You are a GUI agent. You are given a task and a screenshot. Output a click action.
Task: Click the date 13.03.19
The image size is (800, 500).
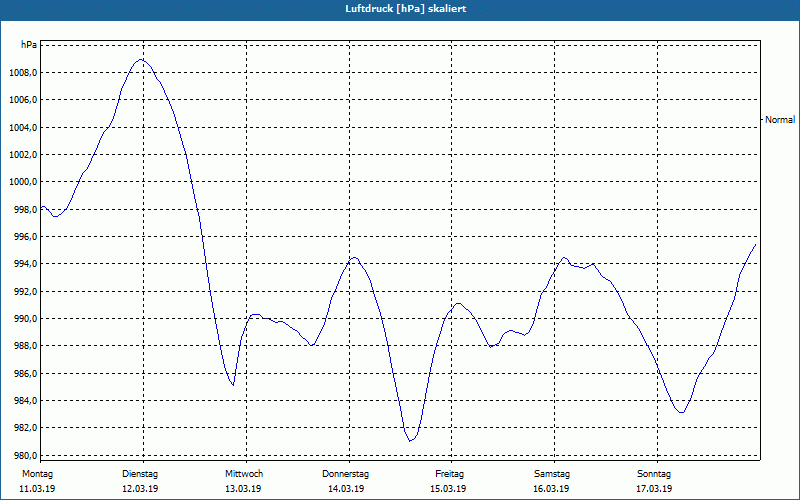pos(243,489)
